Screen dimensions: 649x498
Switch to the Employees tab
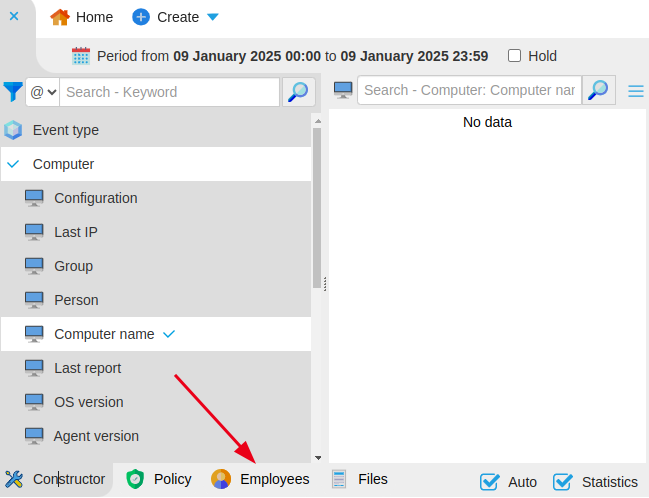pos(261,479)
